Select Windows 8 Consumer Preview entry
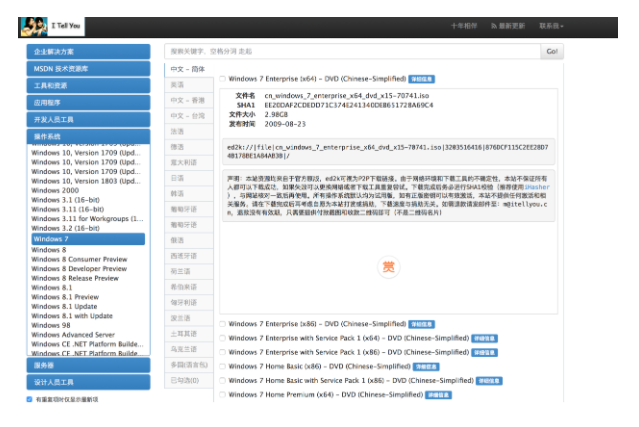The height and width of the screenshot is (427, 639). coord(79,259)
